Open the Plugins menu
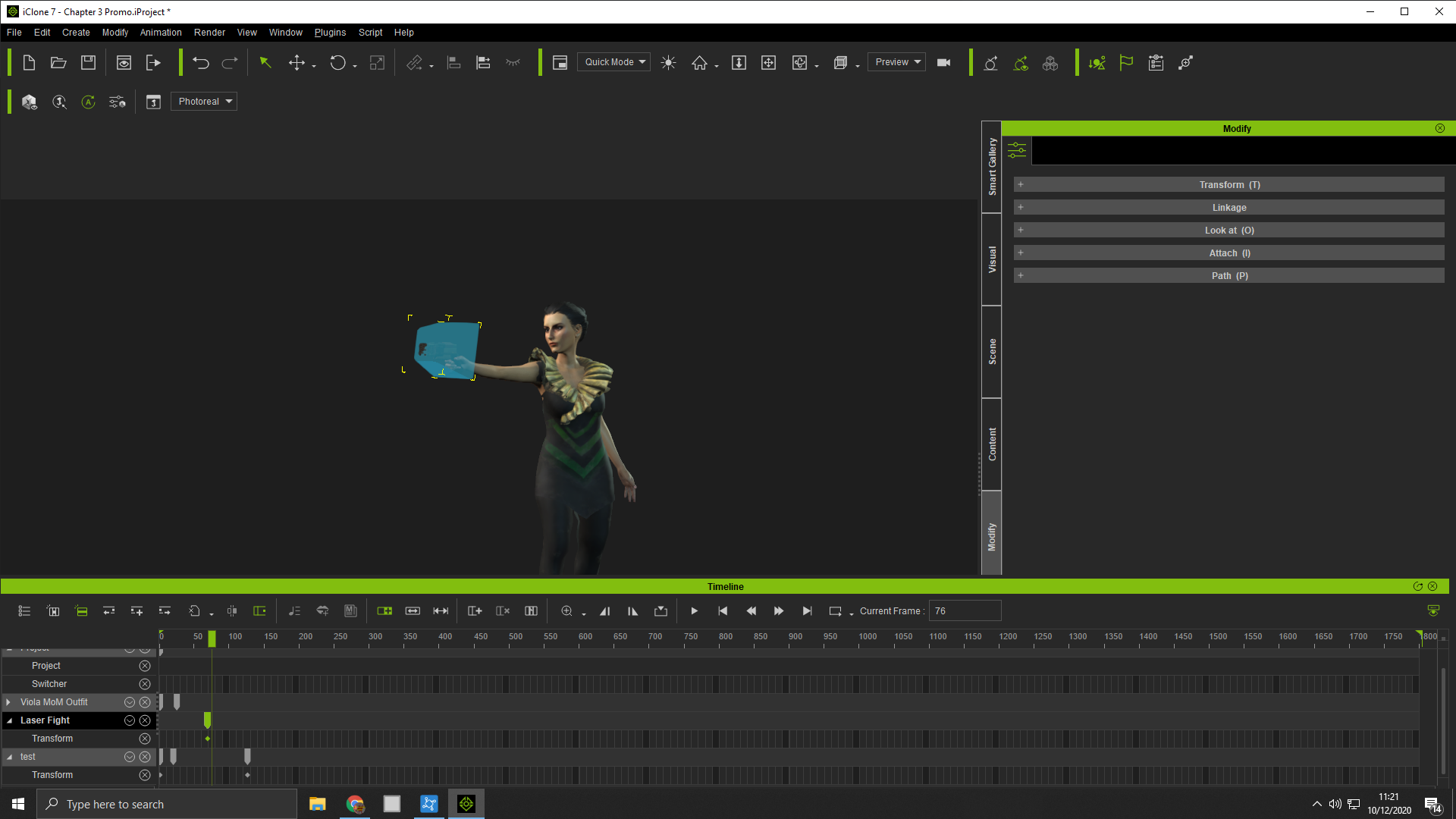1456x819 pixels. pyautogui.click(x=330, y=33)
